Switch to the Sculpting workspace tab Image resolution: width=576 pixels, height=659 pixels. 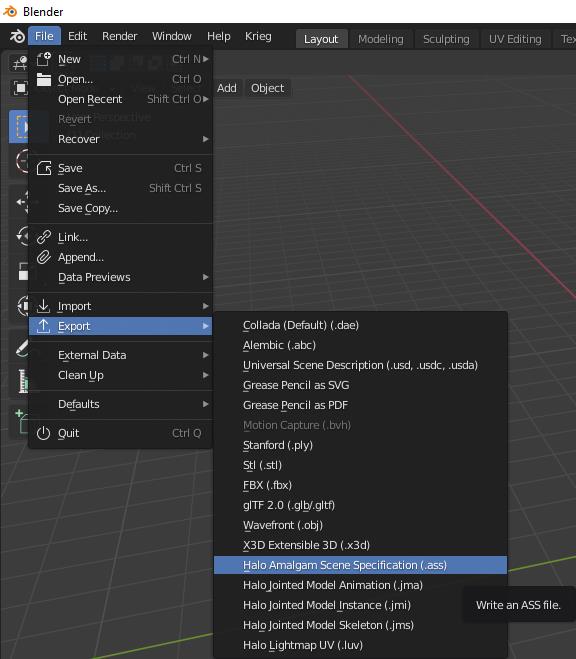coord(446,39)
